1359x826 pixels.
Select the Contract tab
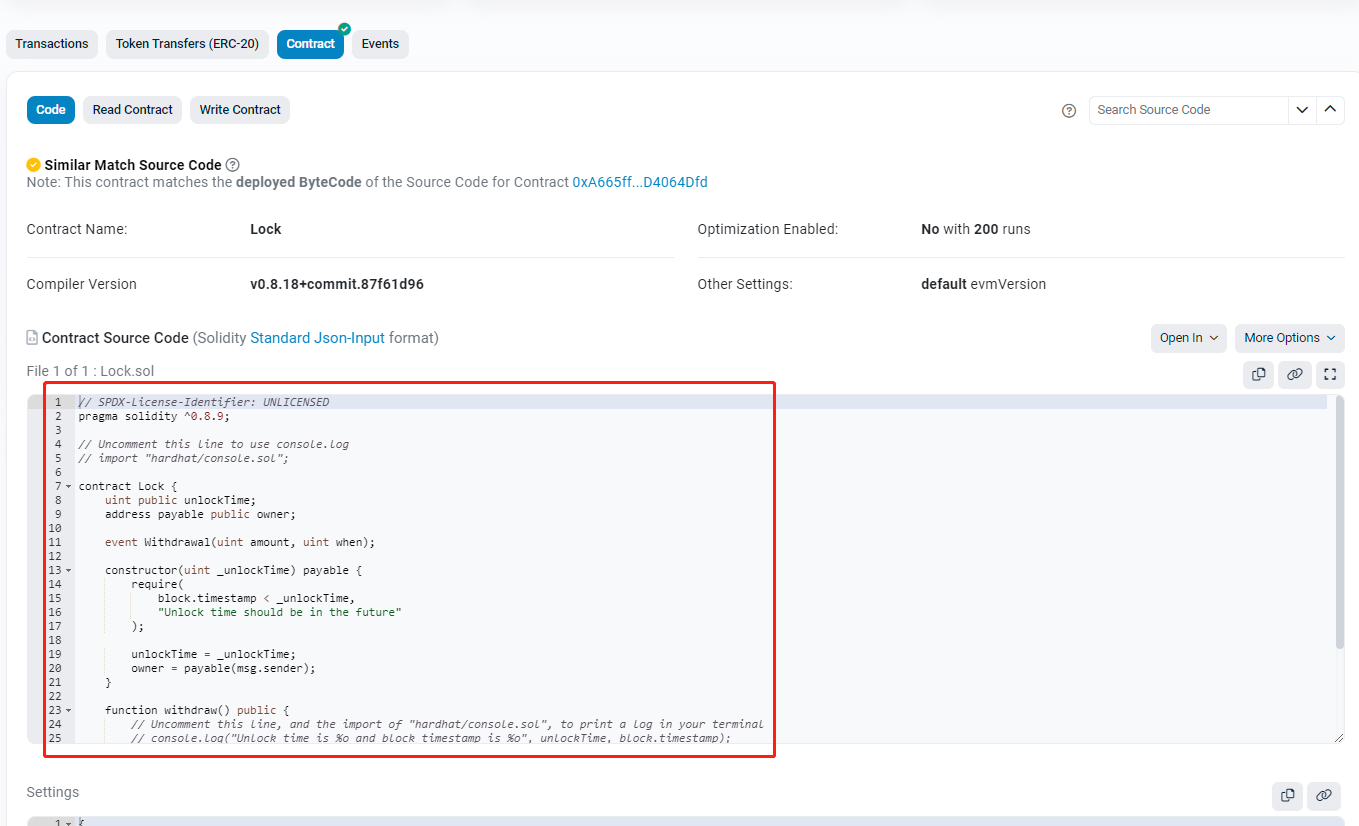pyautogui.click(x=310, y=44)
